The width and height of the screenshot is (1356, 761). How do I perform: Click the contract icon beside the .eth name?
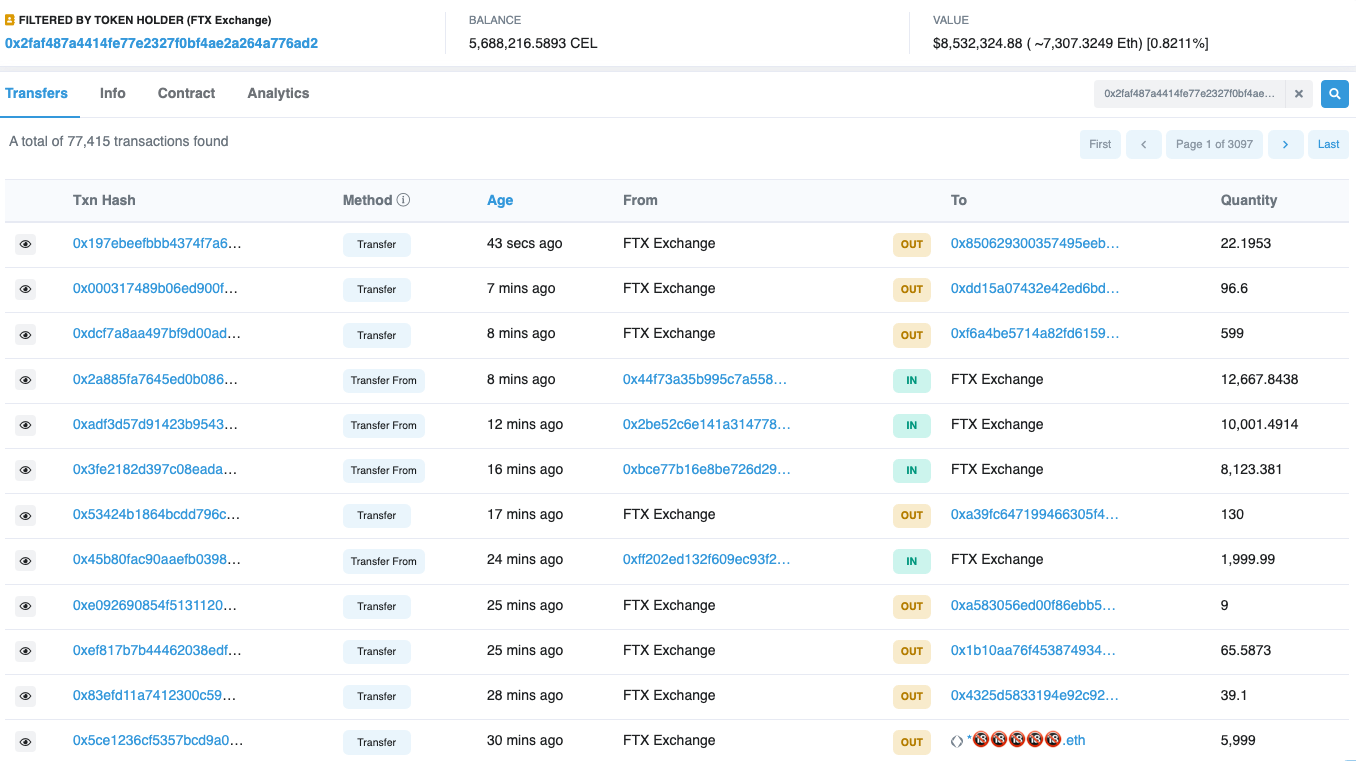957,741
